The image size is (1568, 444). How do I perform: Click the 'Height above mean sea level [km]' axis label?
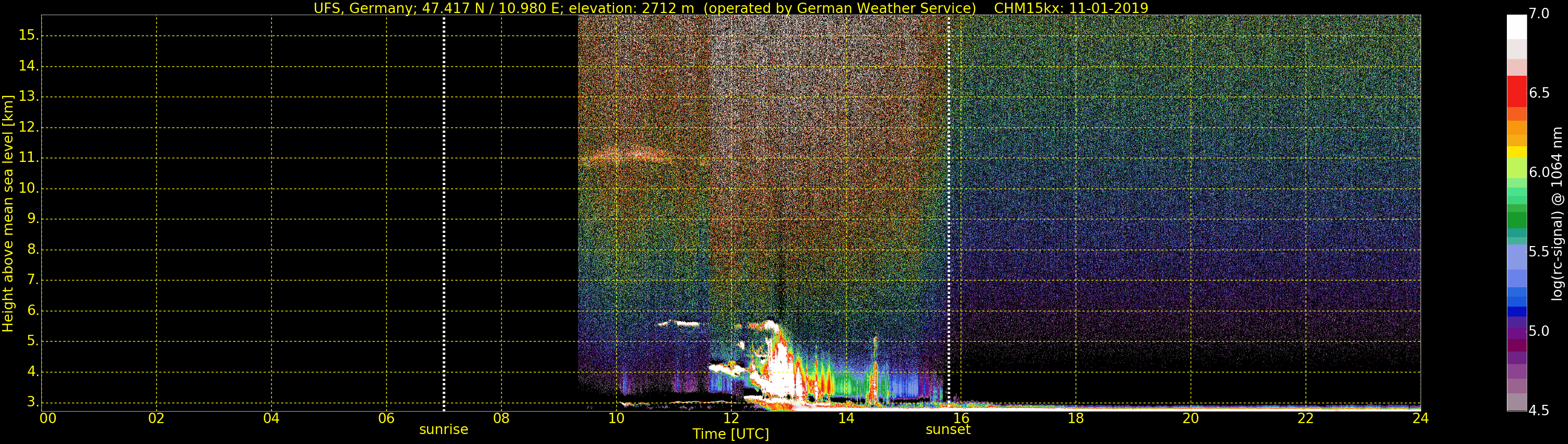[8, 214]
